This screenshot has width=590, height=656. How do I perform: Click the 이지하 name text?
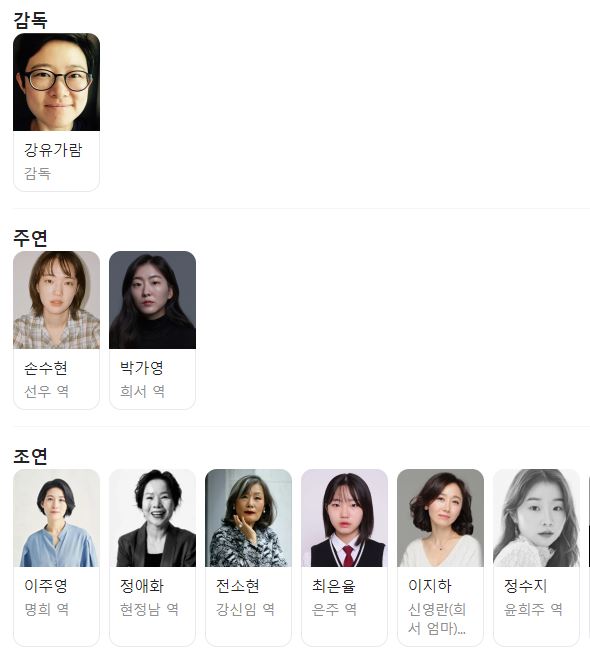pyautogui.click(x=429, y=586)
